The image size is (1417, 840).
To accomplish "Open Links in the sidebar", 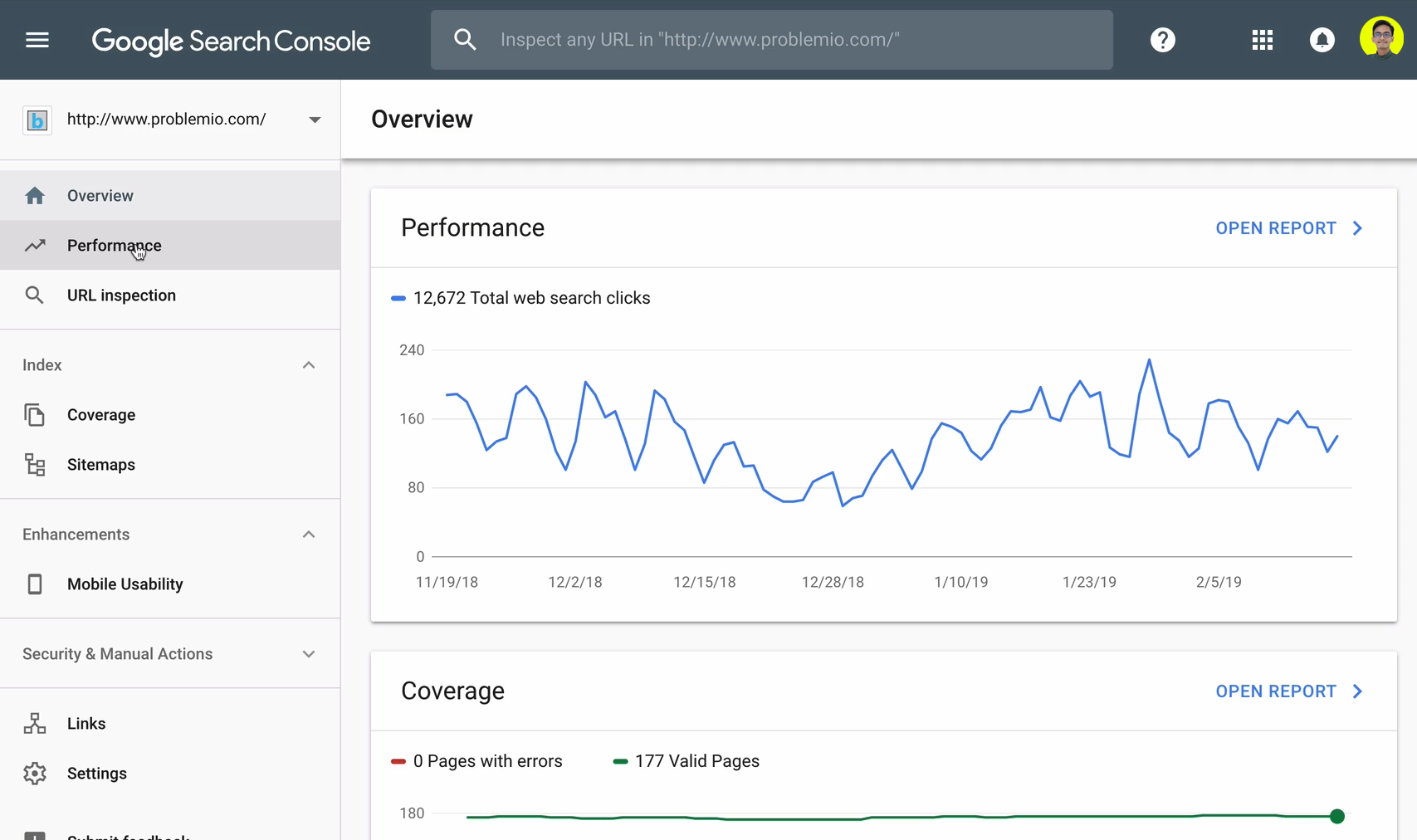I will point(86,724).
